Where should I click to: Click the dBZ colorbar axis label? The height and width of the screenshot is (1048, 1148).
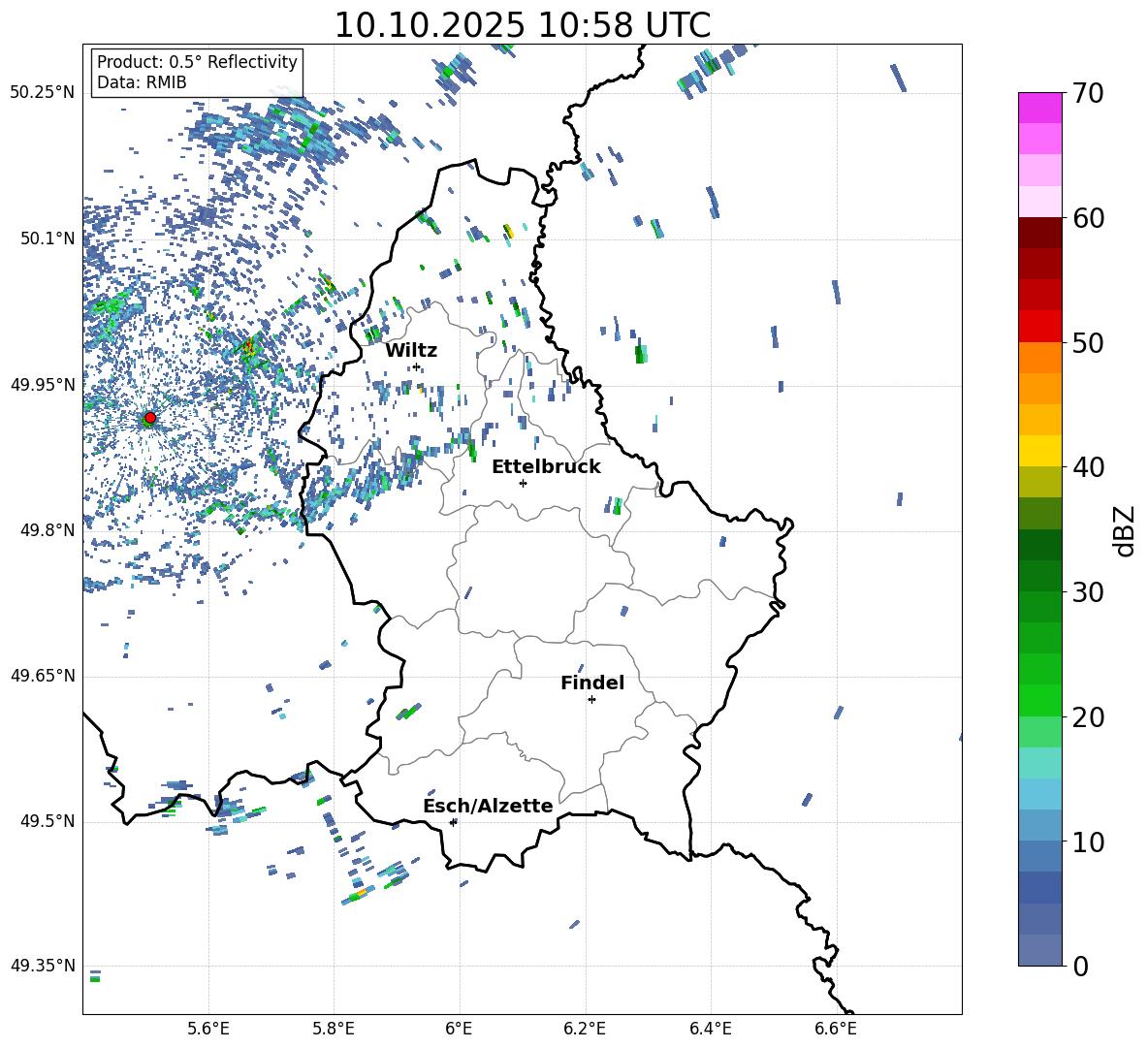click(1124, 530)
